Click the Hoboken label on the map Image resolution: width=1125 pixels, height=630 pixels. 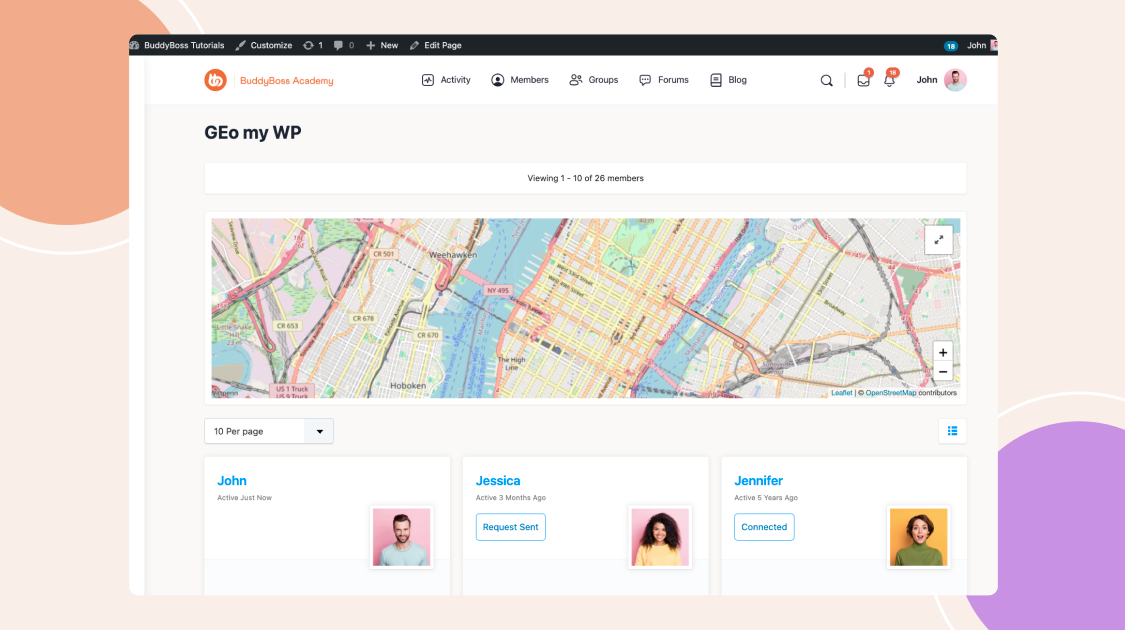tap(408, 385)
